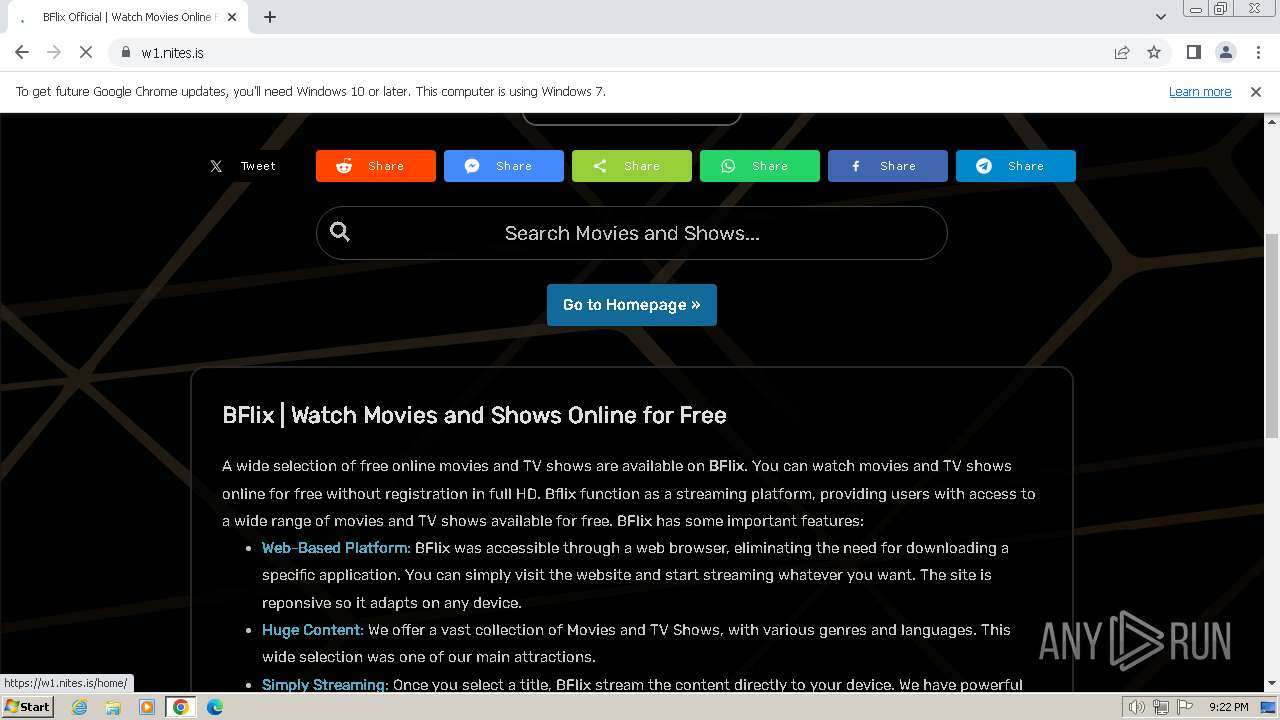
Task: Share the page on Telegram
Action: point(1016,166)
